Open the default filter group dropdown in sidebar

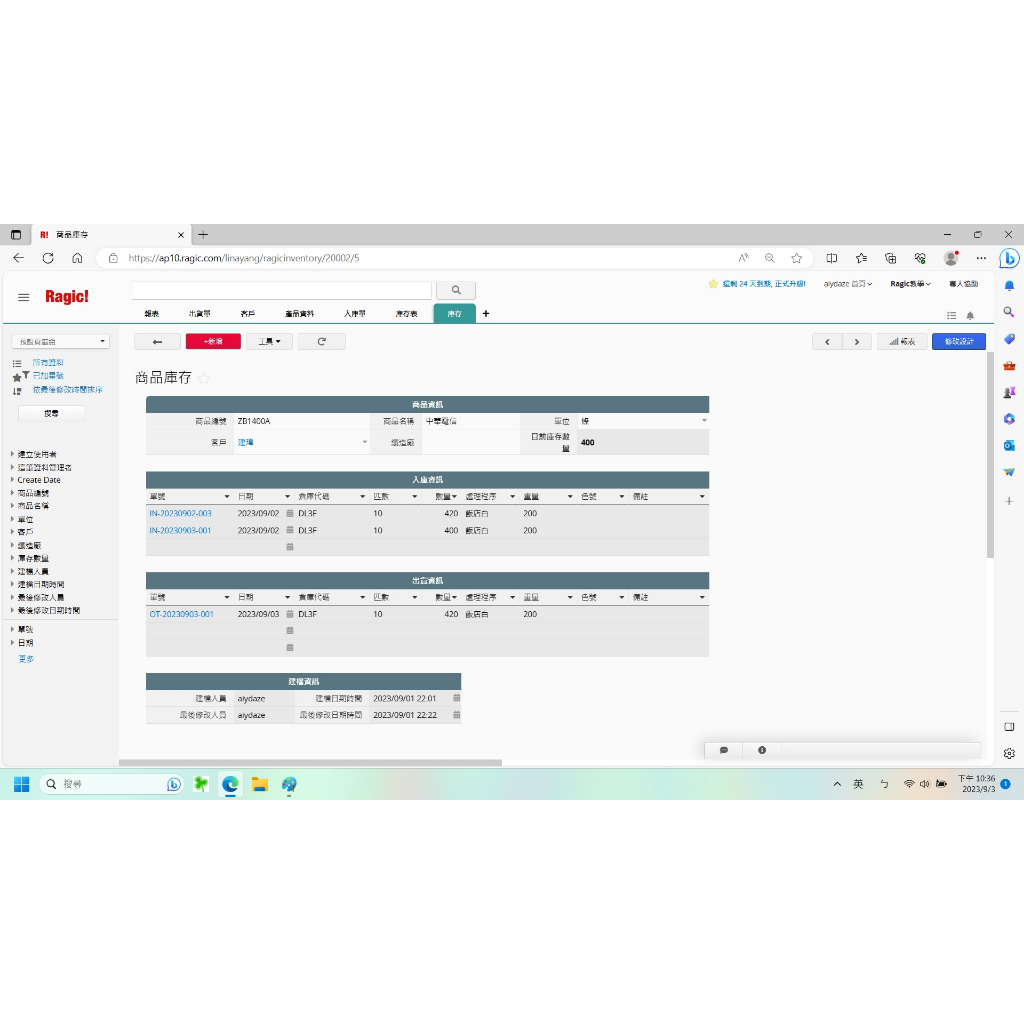[x=61, y=342]
